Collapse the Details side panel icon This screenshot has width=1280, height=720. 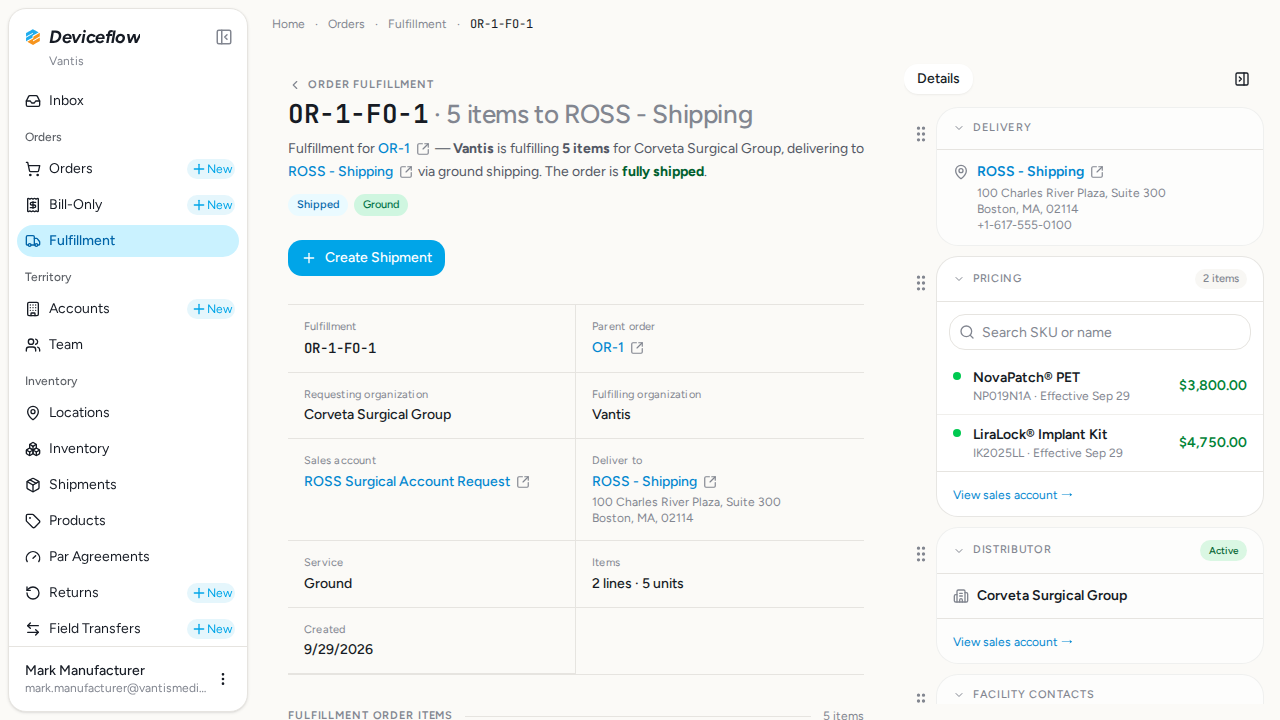(1242, 79)
